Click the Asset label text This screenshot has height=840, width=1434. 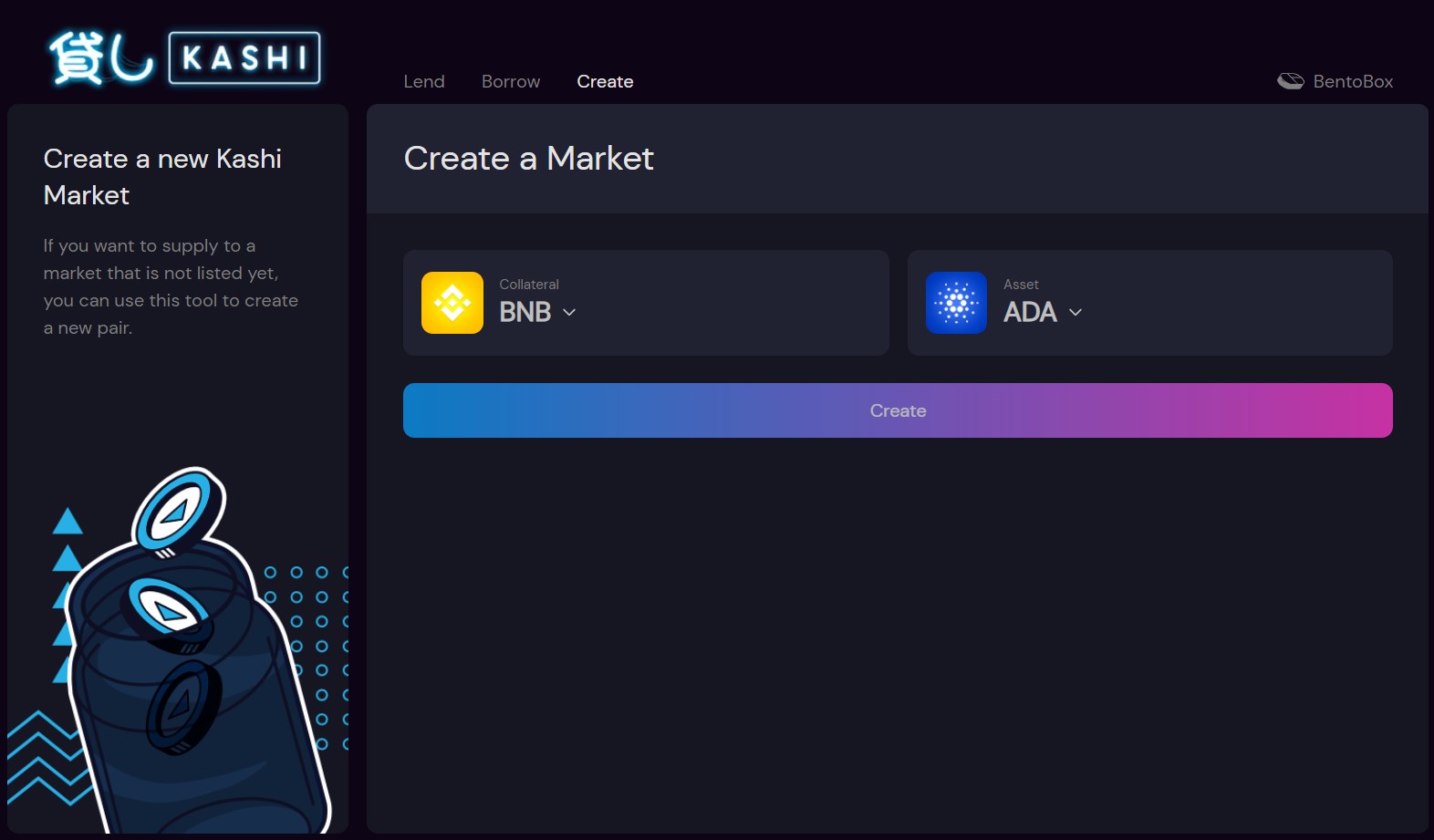pyautogui.click(x=1021, y=285)
